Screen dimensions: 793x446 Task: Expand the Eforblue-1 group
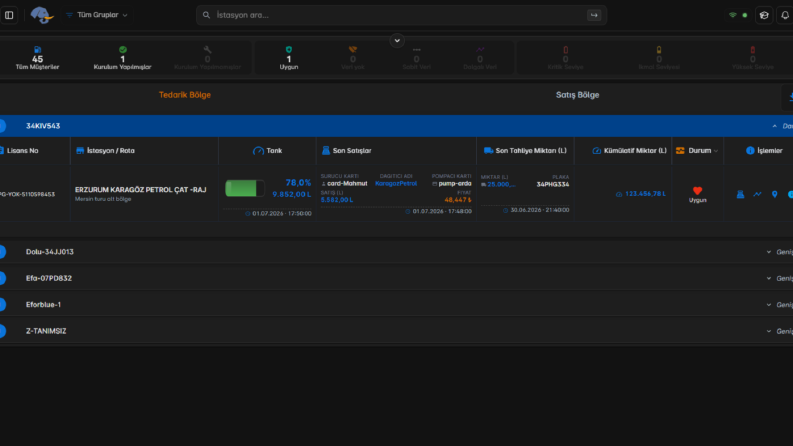[x=396, y=304]
